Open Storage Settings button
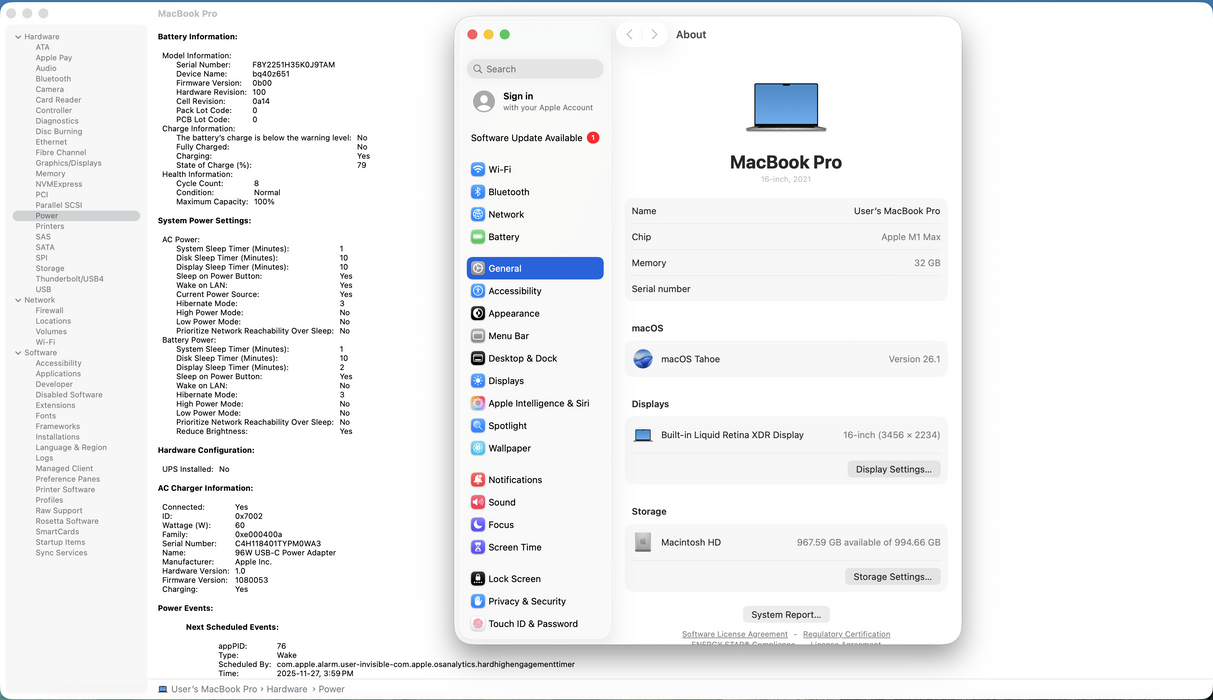 click(x=892, y=576)
